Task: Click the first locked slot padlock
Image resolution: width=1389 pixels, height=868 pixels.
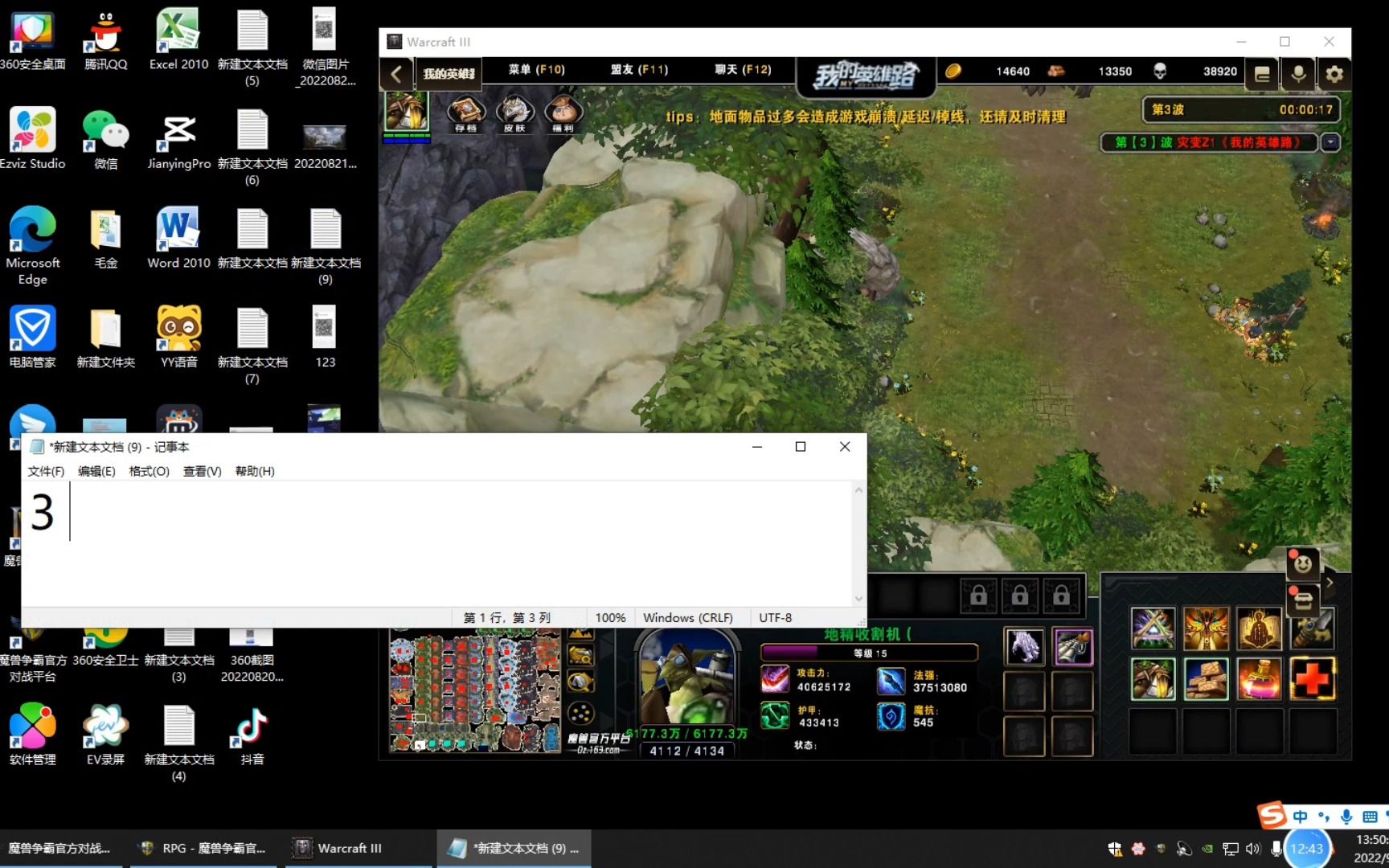Action: 978,596
